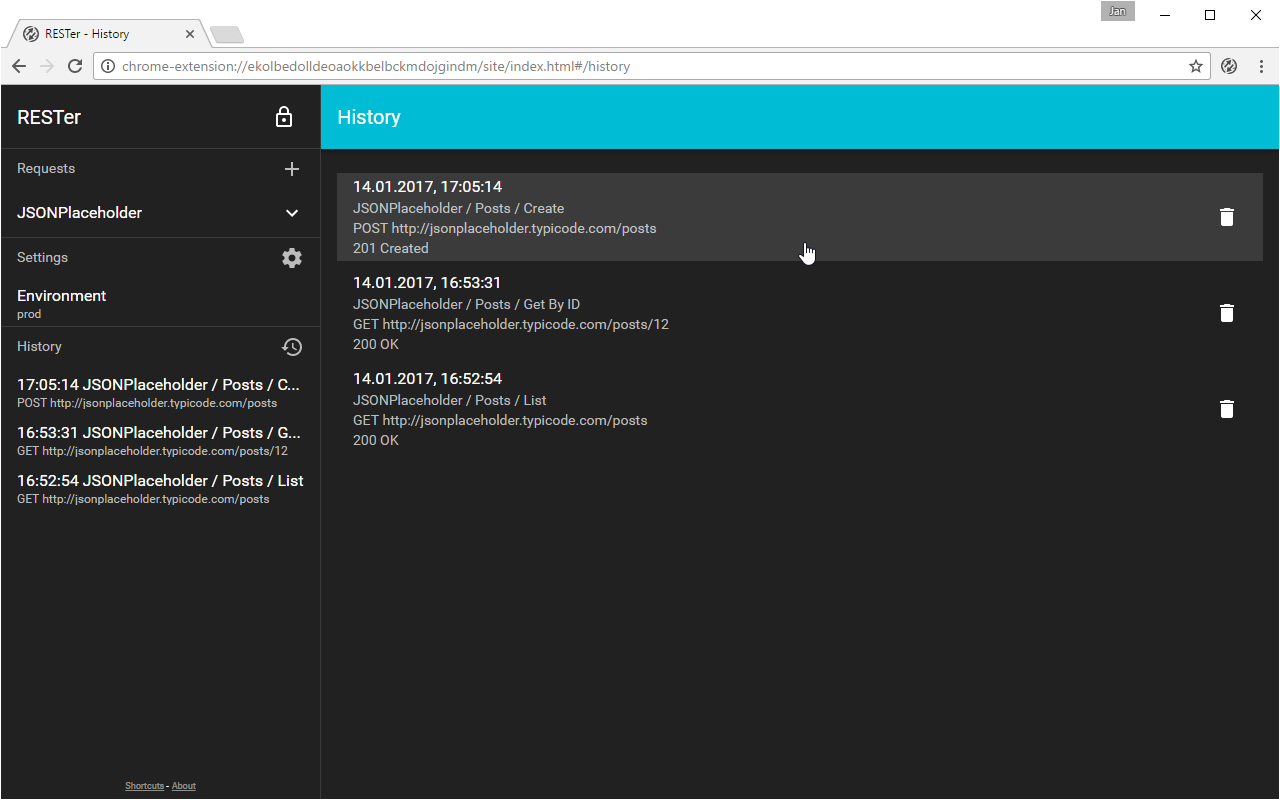Viewport: 1280px width, 800px height.
Task: Delete the 16:52:54 Posts List entry
Action: point(1227,409)
